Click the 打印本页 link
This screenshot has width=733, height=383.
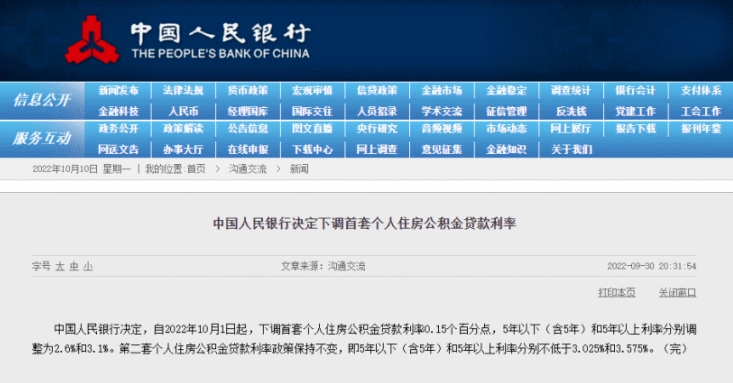click(617, 293)
